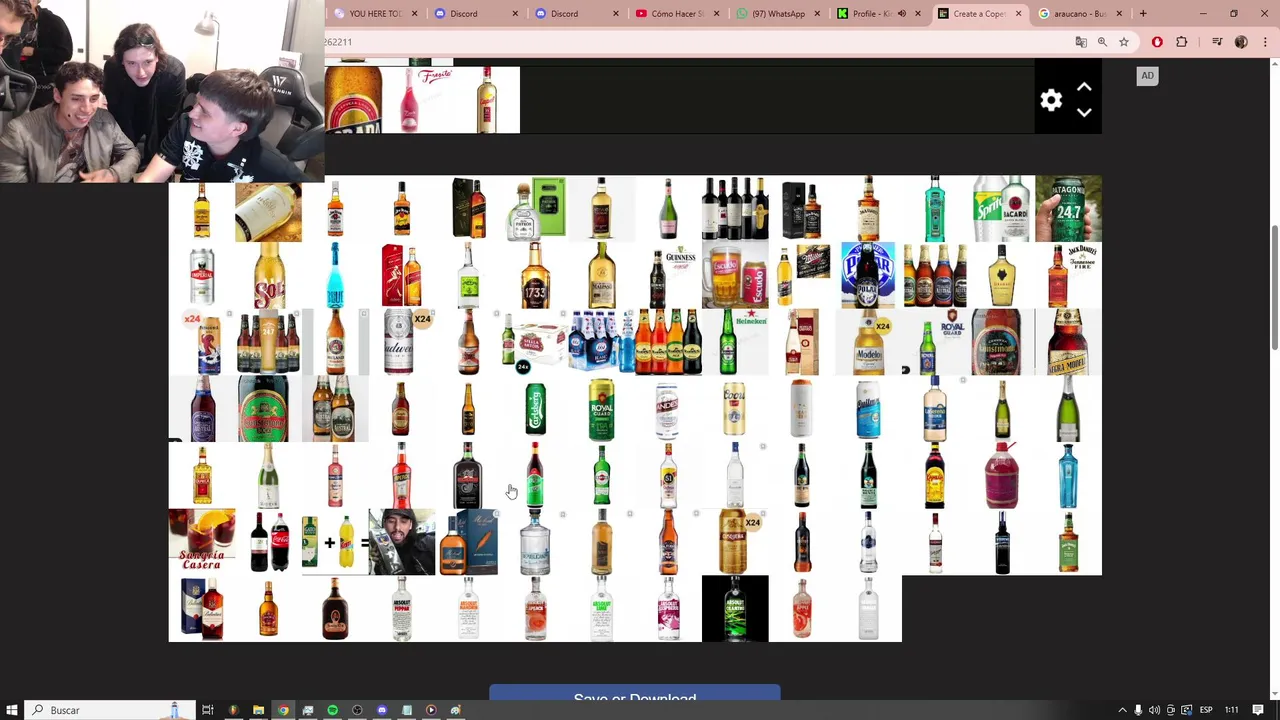
Task: Open the notifications center icon
Action: [x=1258, y=710]
